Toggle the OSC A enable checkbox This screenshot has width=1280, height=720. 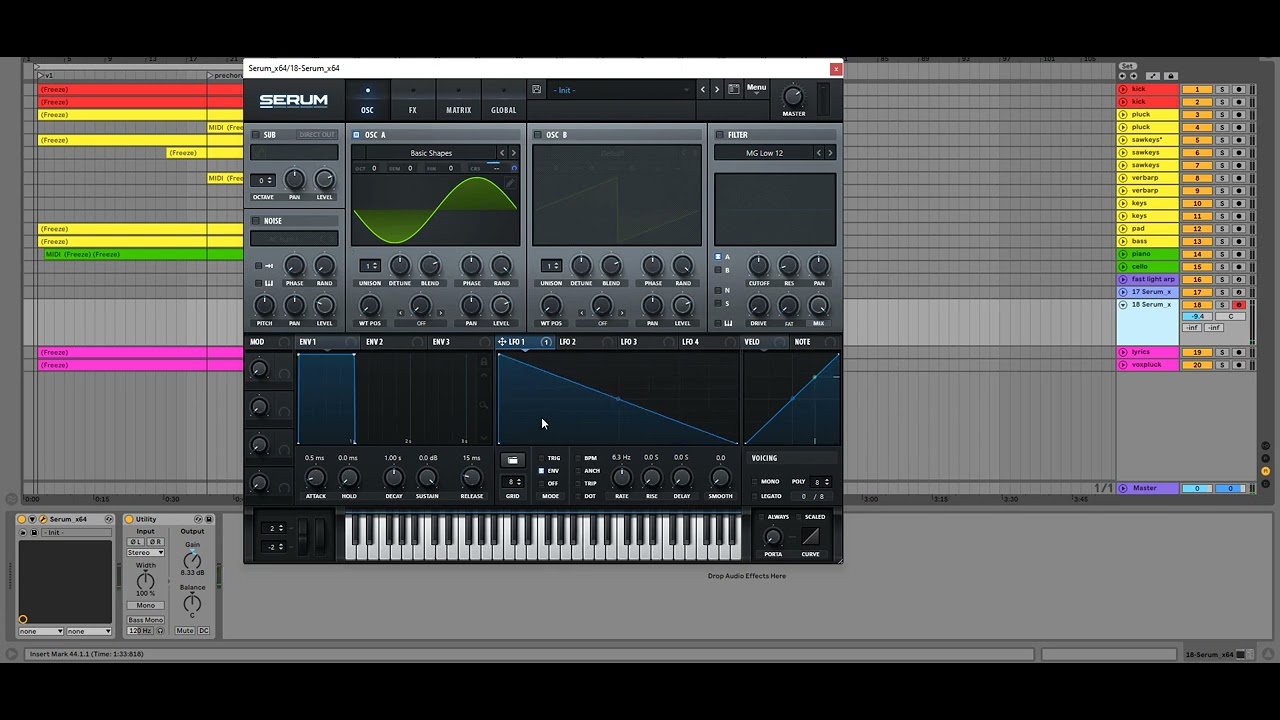tap(356, 135)
